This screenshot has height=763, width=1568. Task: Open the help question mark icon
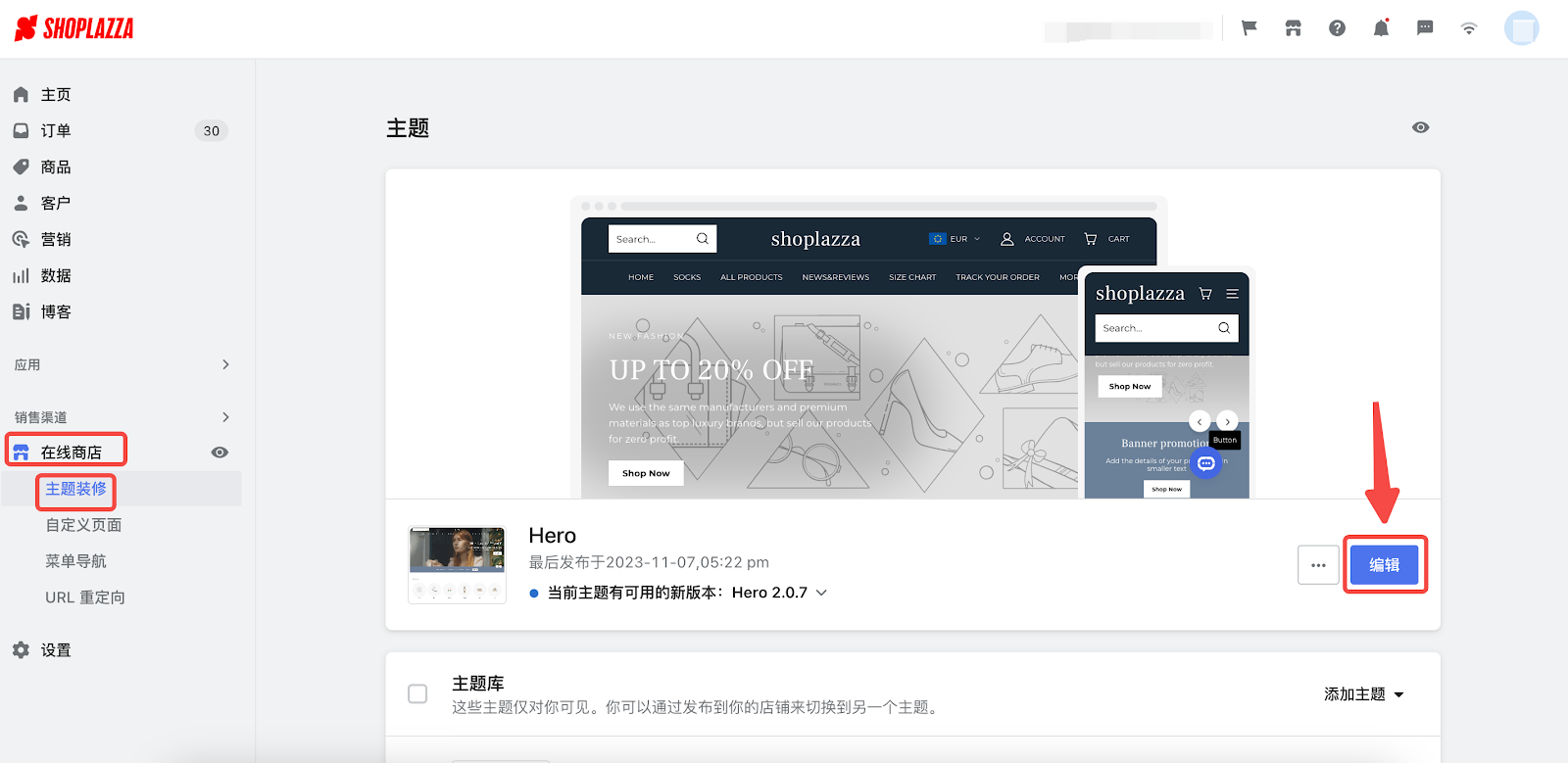click(1337, 28)
